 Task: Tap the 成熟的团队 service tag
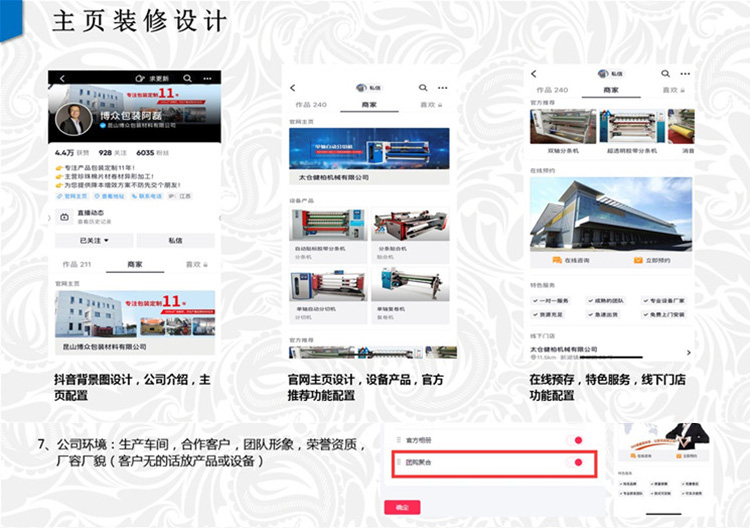tap(606, 301)
